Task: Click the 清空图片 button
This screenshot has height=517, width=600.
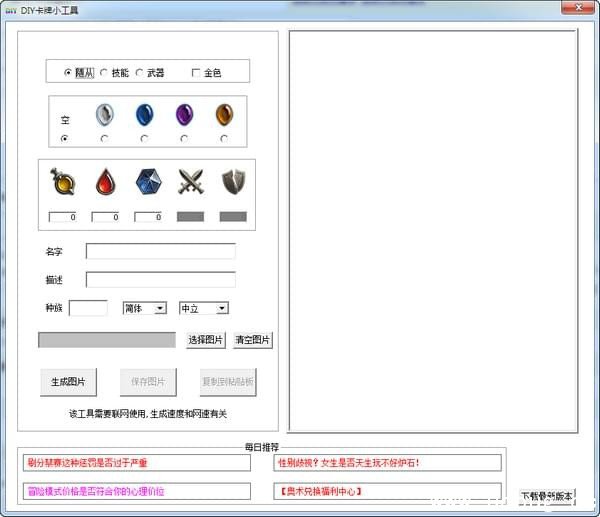Action: coord(253,340)
